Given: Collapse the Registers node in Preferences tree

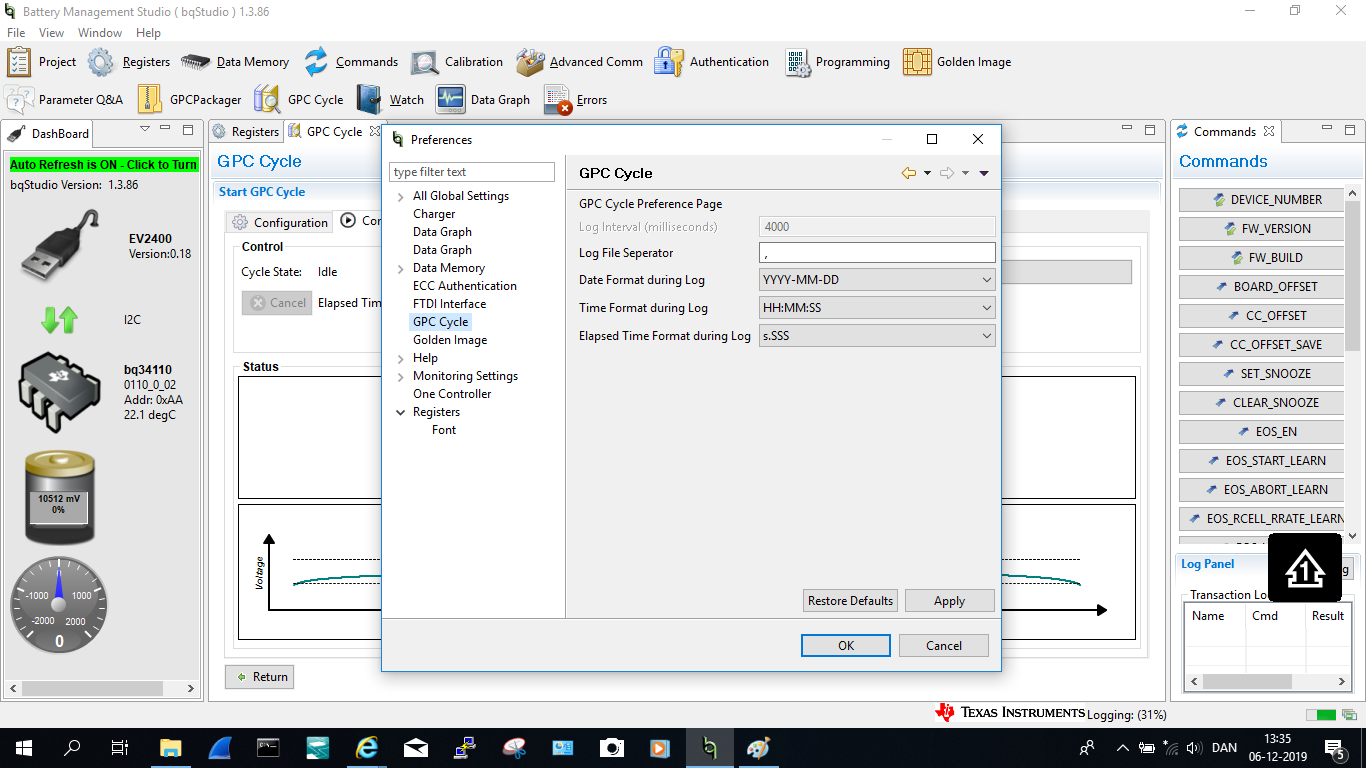Looking at the screenshot, I should pyautogui.click(x=401, y=412).
